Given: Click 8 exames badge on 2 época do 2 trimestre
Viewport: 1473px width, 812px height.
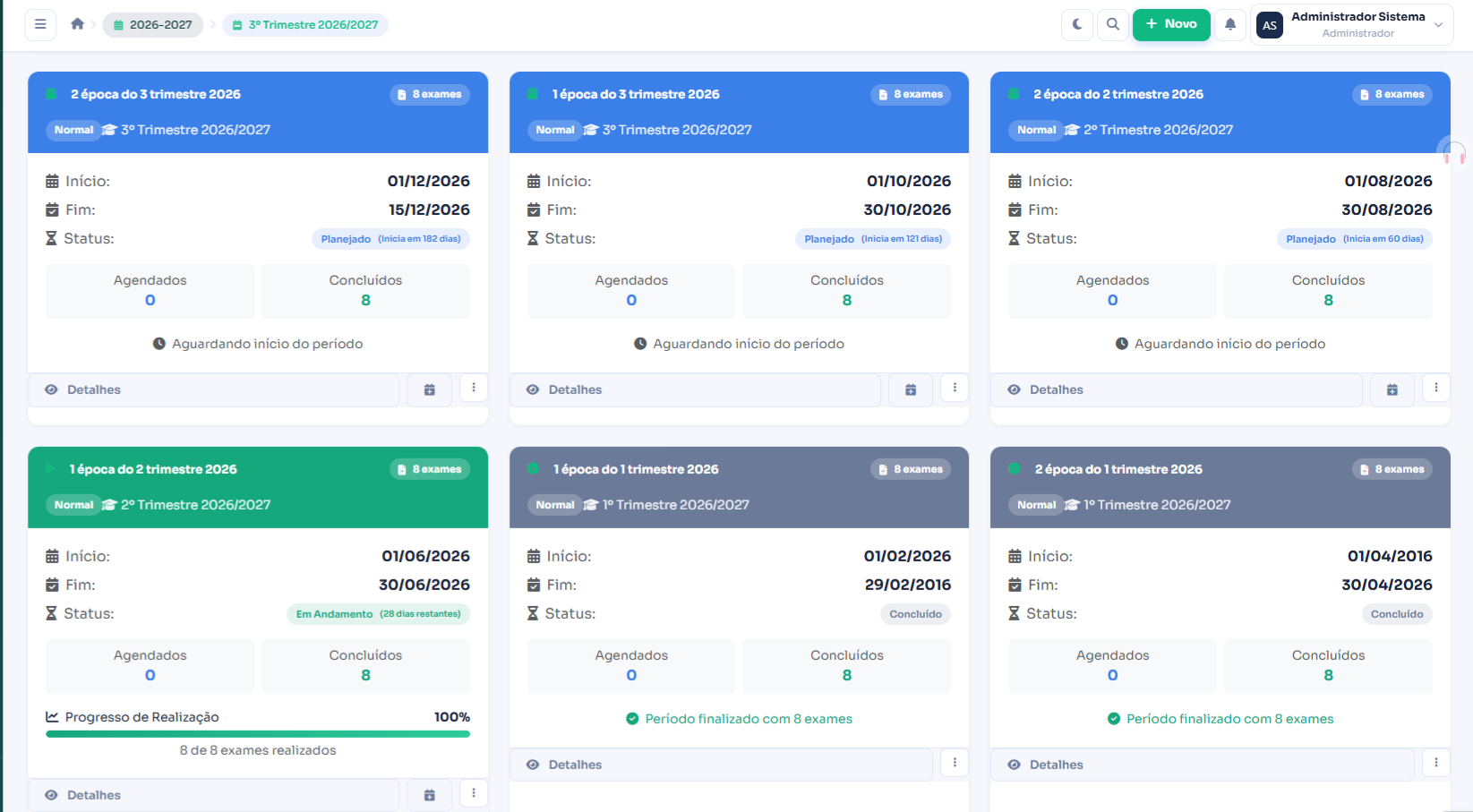Looking at the screenshot, I should coord(1392,94).
